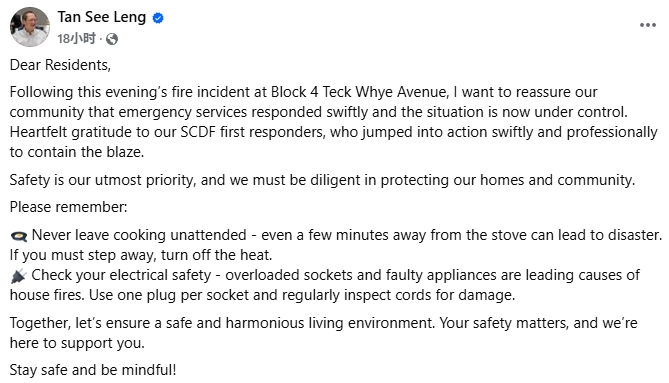
Task: Click the "Safety is our utmost priority" sentence
Action: (x=322, y=180)
